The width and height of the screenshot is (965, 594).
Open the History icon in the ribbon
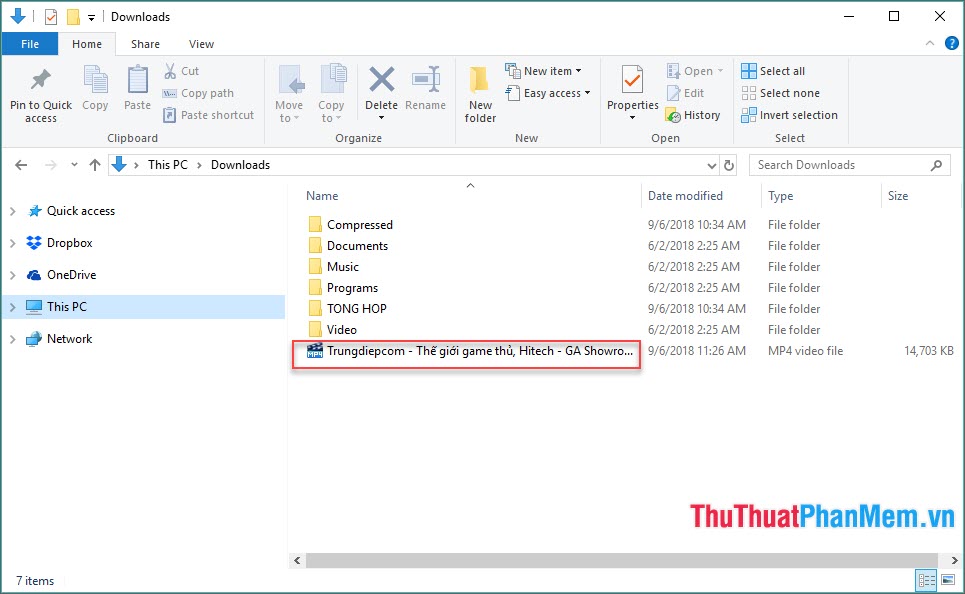point(694,114)
